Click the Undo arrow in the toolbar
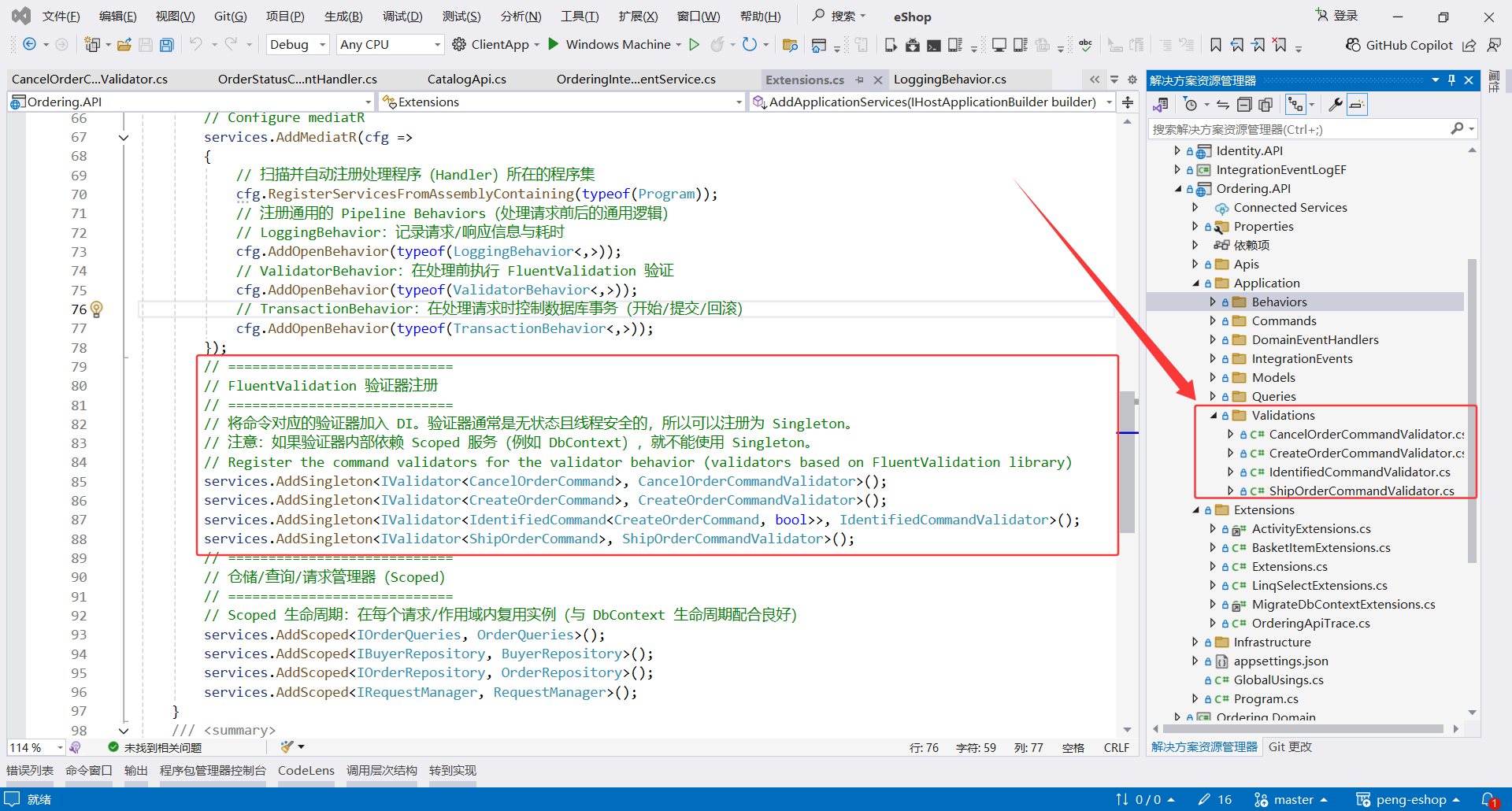Screen dimensions: 1512x811 (x=196, y=44)
